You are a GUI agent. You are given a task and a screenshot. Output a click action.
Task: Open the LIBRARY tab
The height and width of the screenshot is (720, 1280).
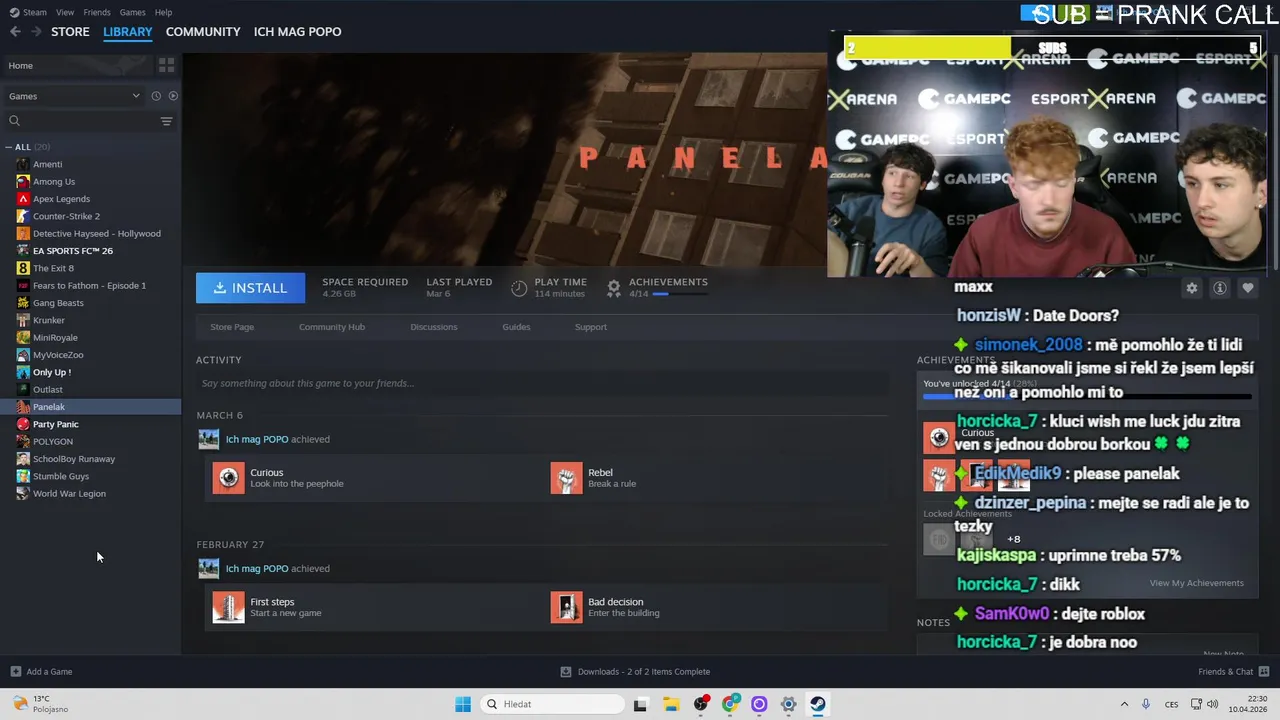(x=128, y=32)
